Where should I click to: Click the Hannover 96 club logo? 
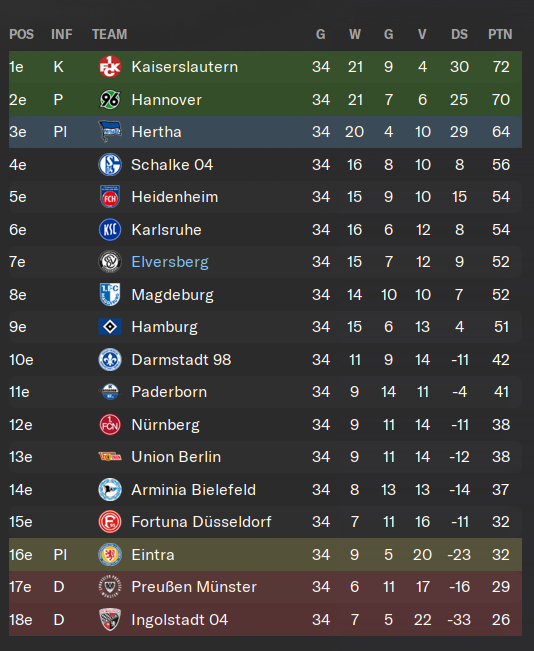point(110,100)
